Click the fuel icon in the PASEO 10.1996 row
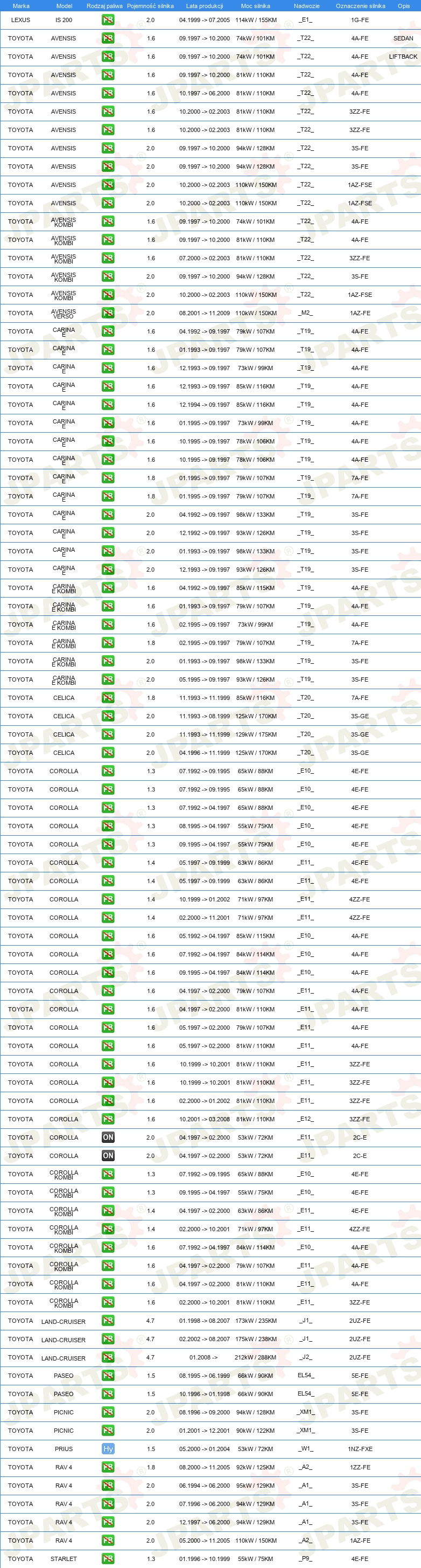 [x=108, y=1394]
